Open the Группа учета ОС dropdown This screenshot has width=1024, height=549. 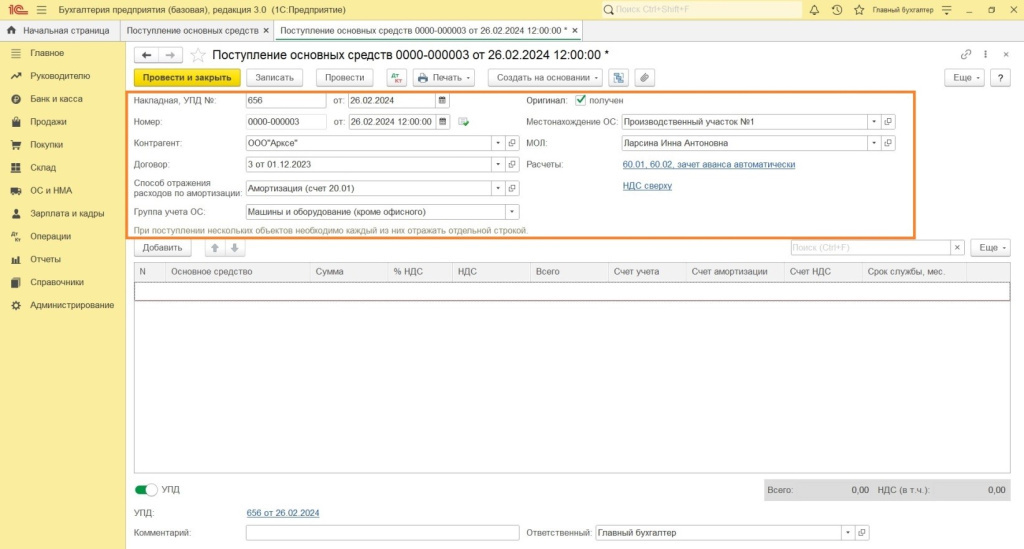click(x=512, y=212)
